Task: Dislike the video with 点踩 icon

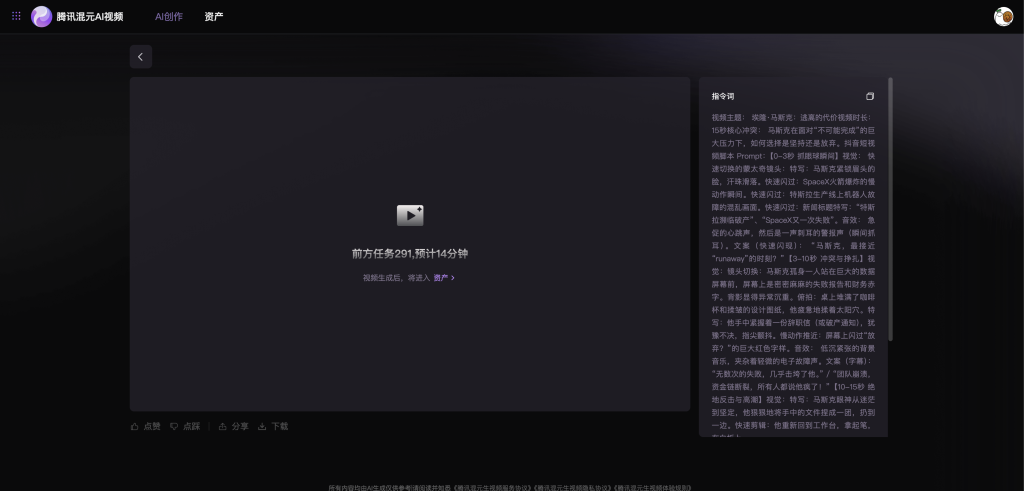Action: (x=185, y=426)
